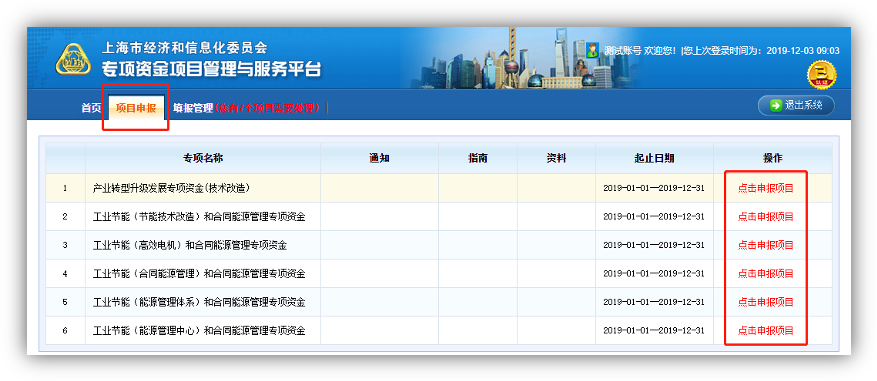
Task: Click 点击申报项目 for row 2 节能技术改造
Action: point(765,217)
